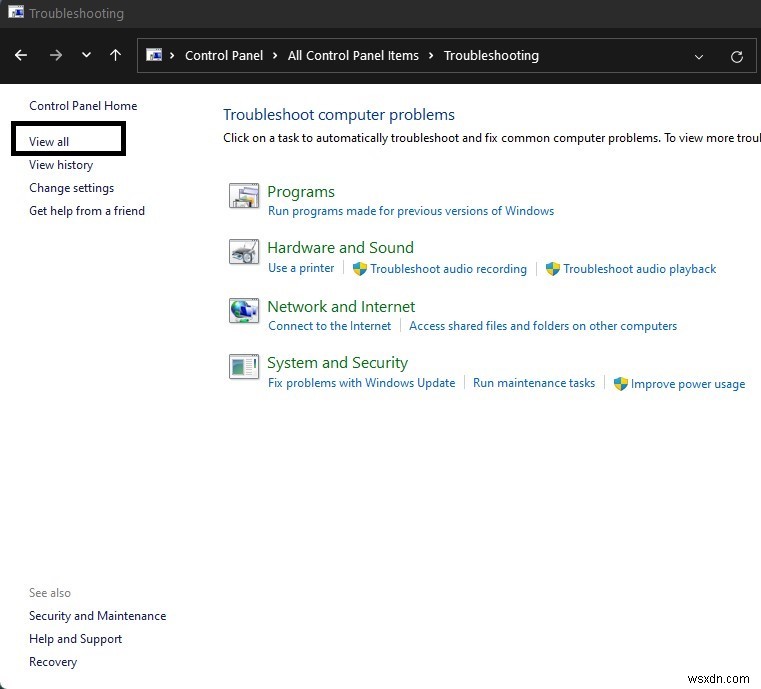The width and height of the screenshot is (761, 689).
Task: Expand the chevron after Control Panel breadcrumb
Action: (275, 55)
